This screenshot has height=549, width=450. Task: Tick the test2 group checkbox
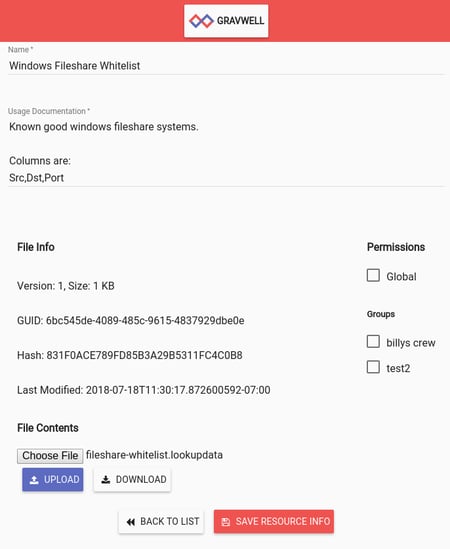(x=373, y=367)
